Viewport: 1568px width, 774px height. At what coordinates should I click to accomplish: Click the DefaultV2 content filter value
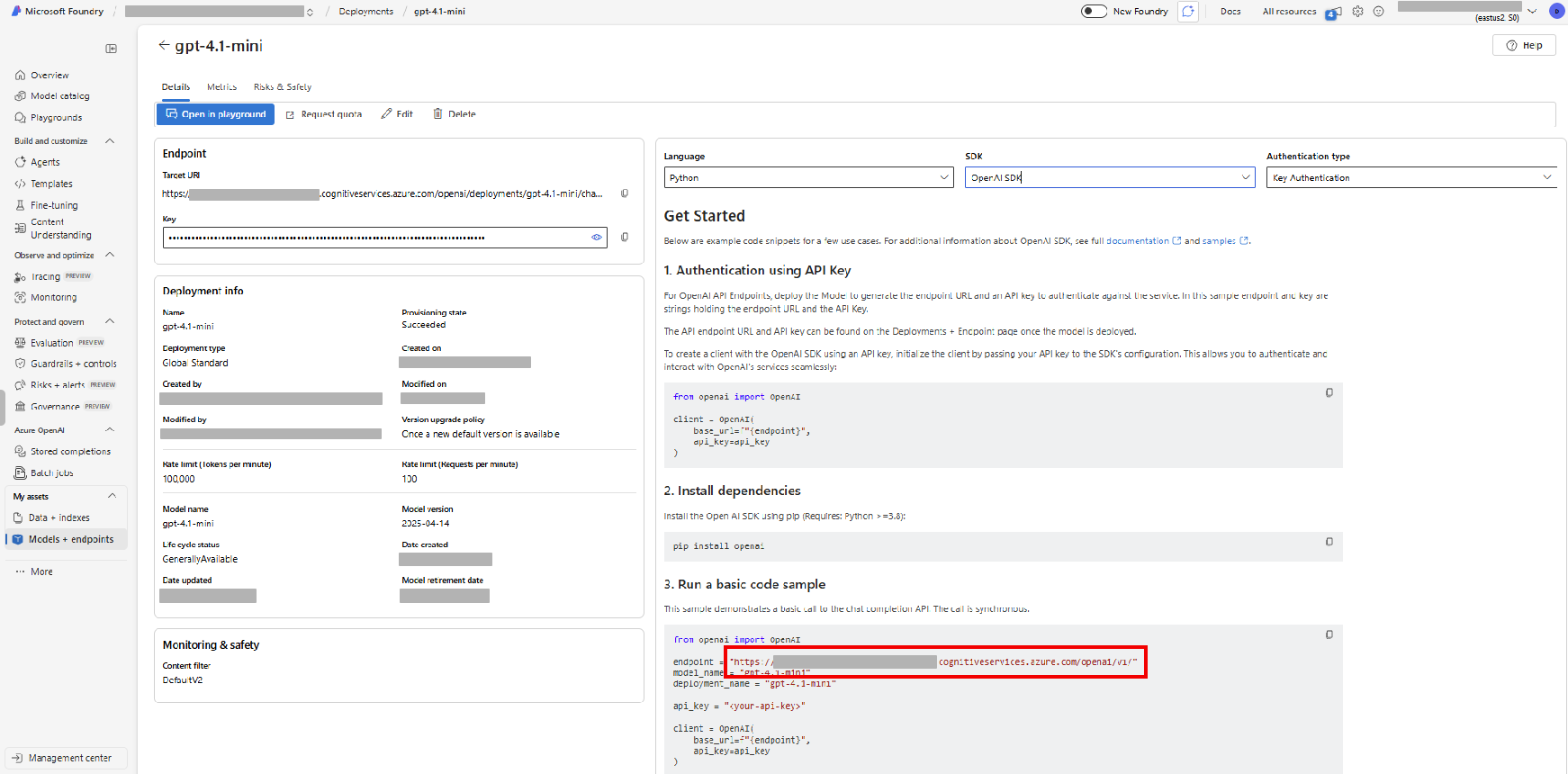click(183, 680)
